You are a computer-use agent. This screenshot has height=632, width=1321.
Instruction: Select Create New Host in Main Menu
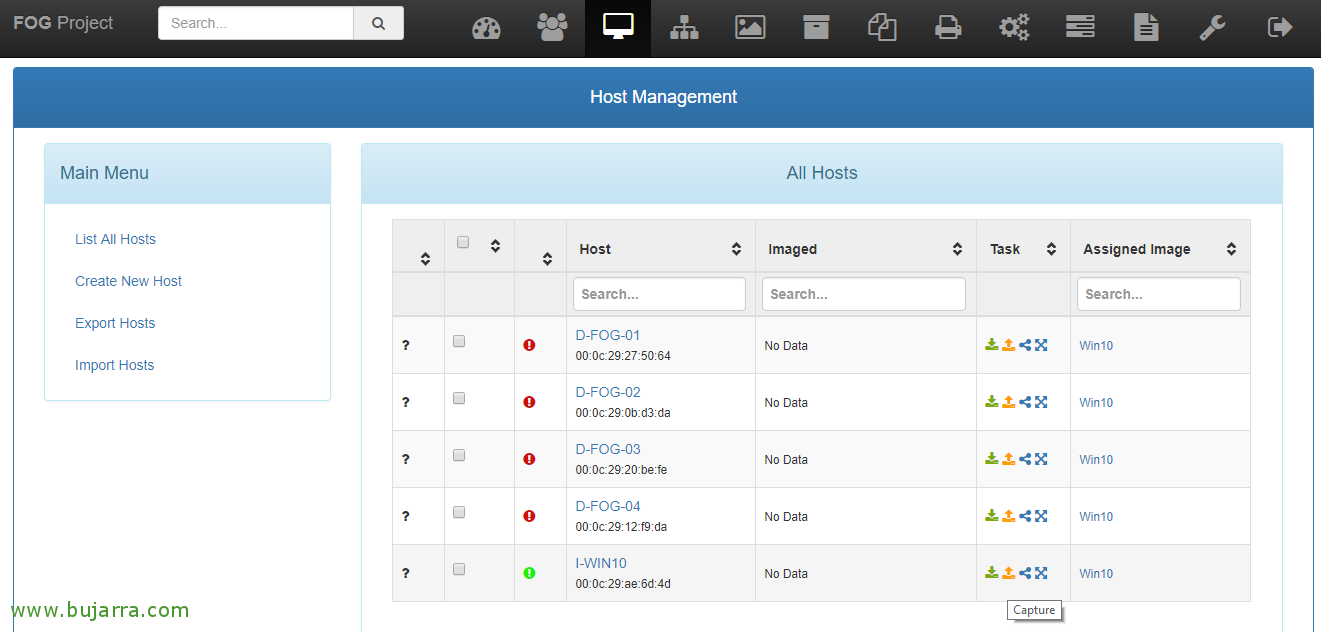128,281
